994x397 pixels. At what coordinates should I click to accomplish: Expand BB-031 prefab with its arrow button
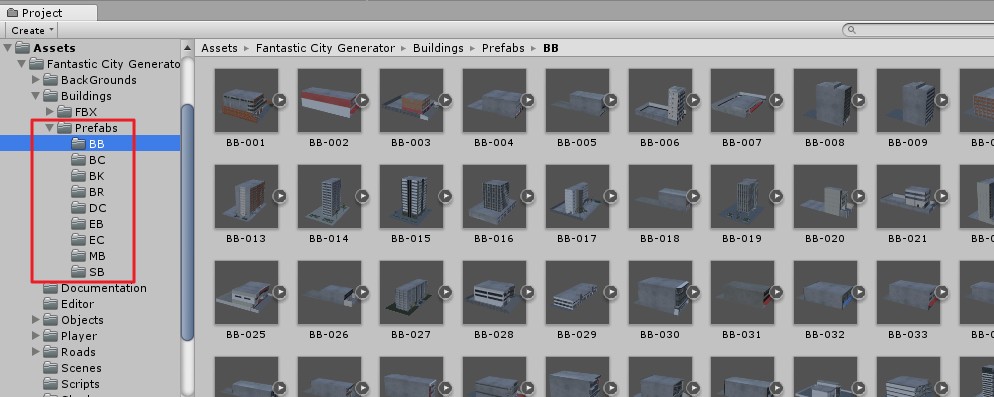point(777,292)
